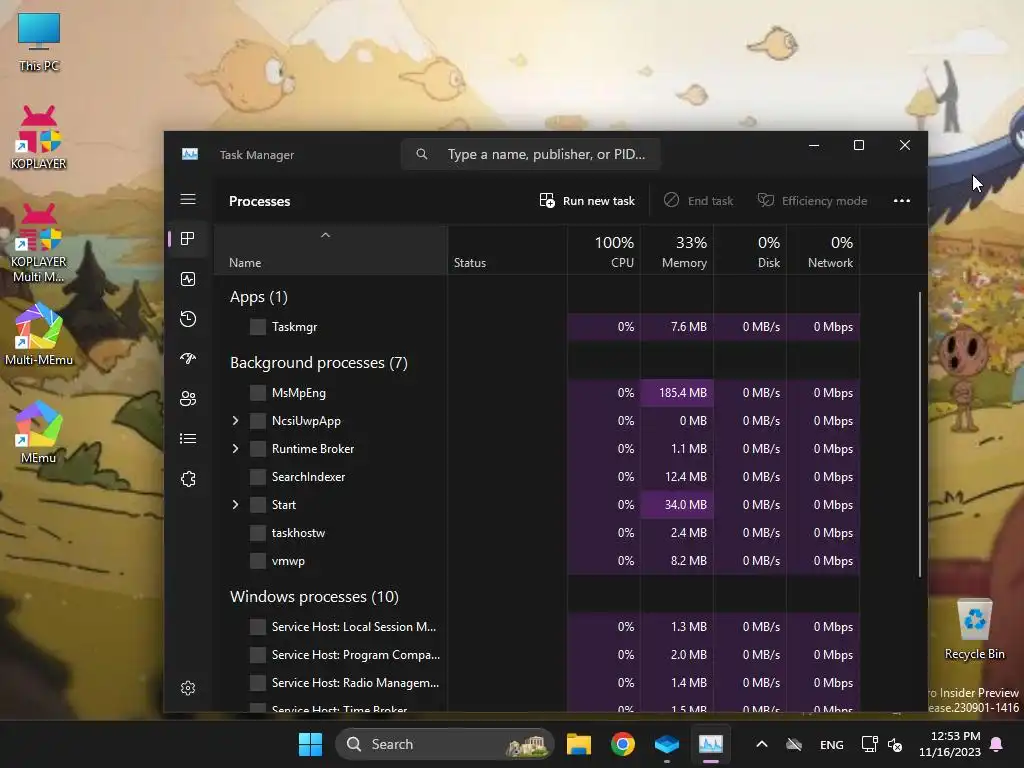The height and width of the screenshot is (768, 1024).
Task: Sort by the Name column header
Action: [330, 251]
